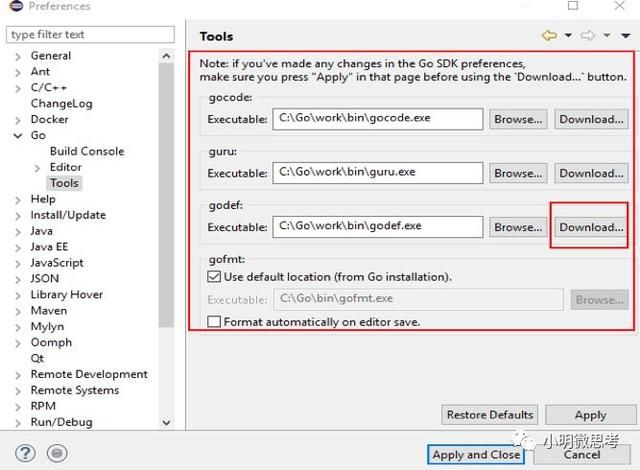This screenshot has width=640, height=470.
Task: Expand the Editor node under Go
Action: pyautogui.click(x=38, y=167)
